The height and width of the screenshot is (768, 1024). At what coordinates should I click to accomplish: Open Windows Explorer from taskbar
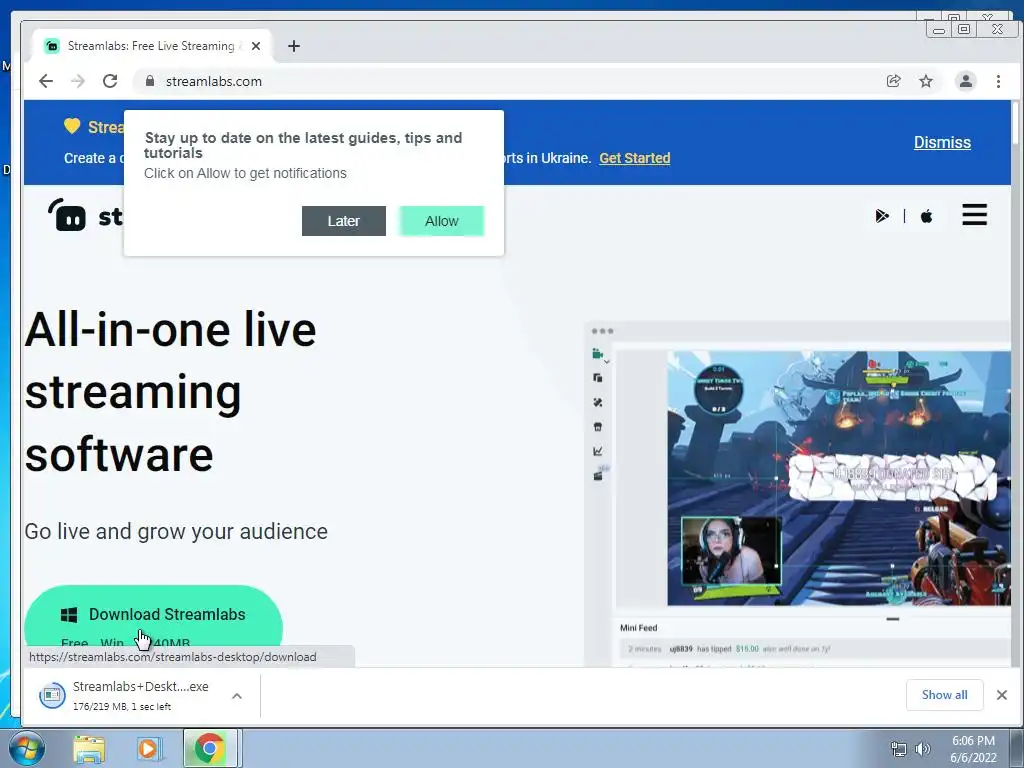click(89, 748)
